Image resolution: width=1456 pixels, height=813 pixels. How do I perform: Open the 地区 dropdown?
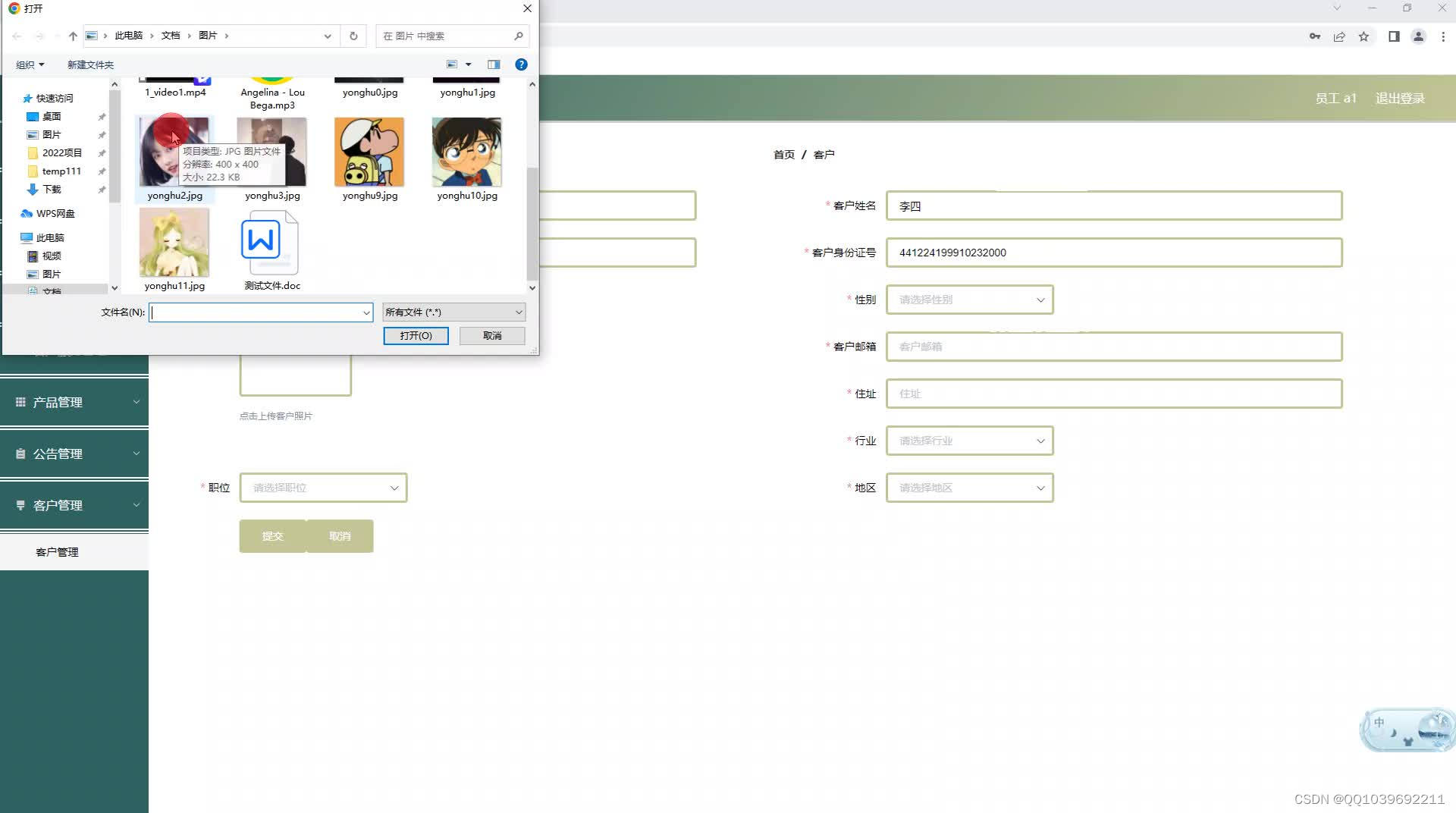click(969, 488)
